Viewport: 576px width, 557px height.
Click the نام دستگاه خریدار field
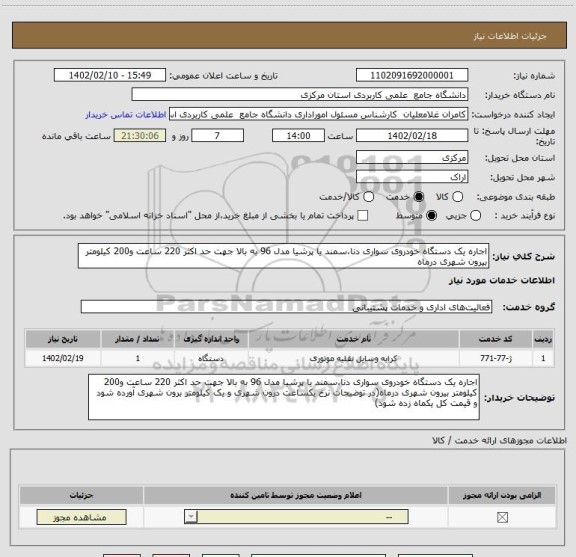(299, 95)
